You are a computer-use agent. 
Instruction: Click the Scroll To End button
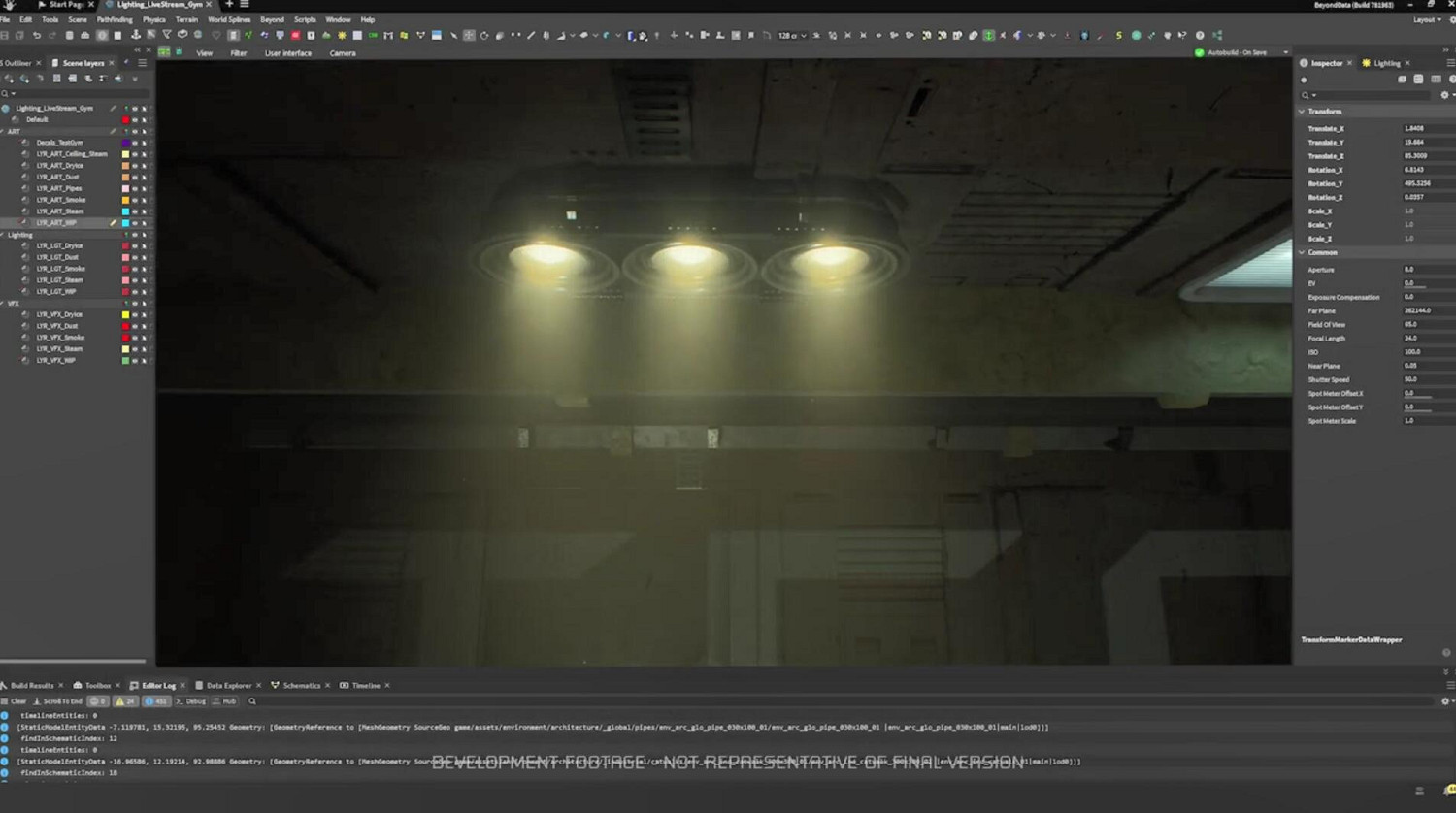click(58, 701)
